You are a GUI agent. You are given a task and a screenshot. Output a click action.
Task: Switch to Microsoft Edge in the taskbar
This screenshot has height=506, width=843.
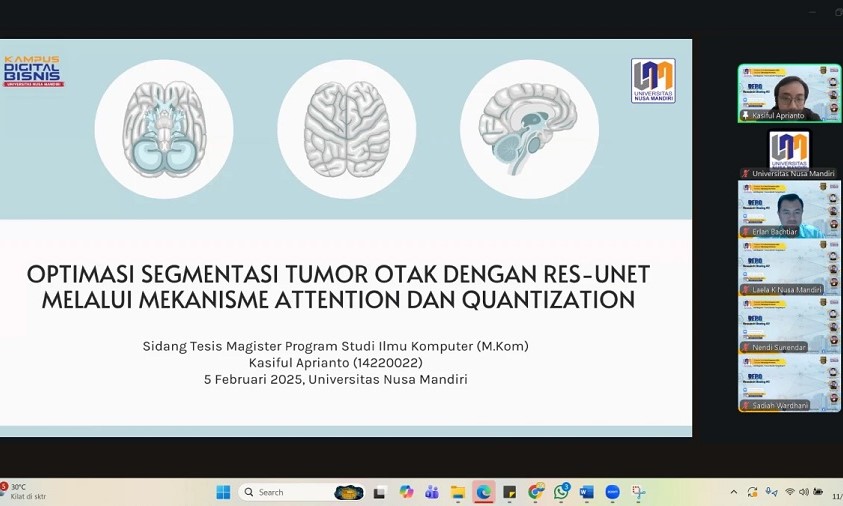pos(484,492)
